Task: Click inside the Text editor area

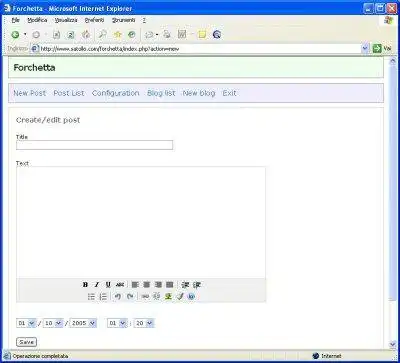Action: (x=141, y=222)
